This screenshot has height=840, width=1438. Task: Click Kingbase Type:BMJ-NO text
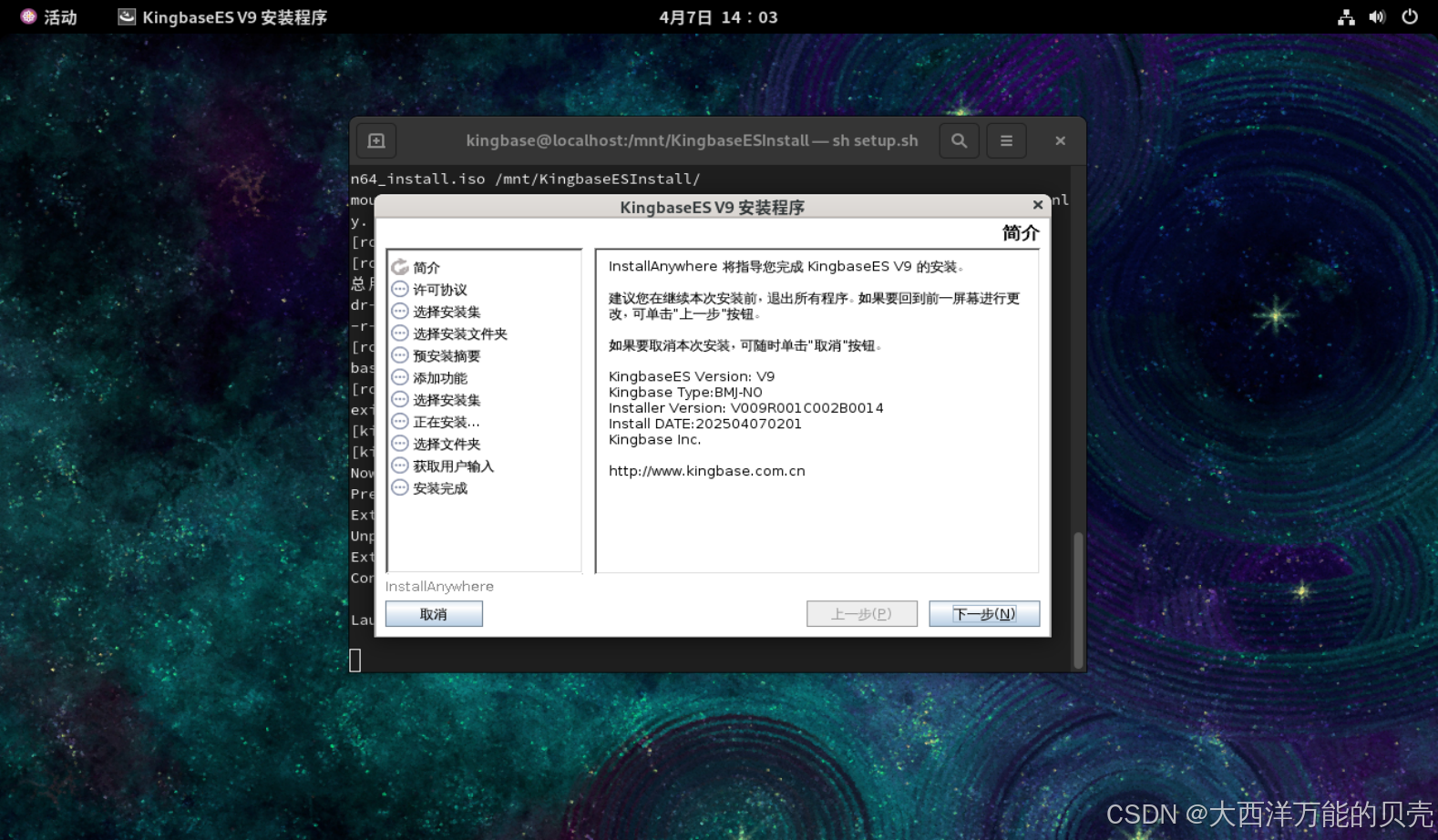click(685, 393)
